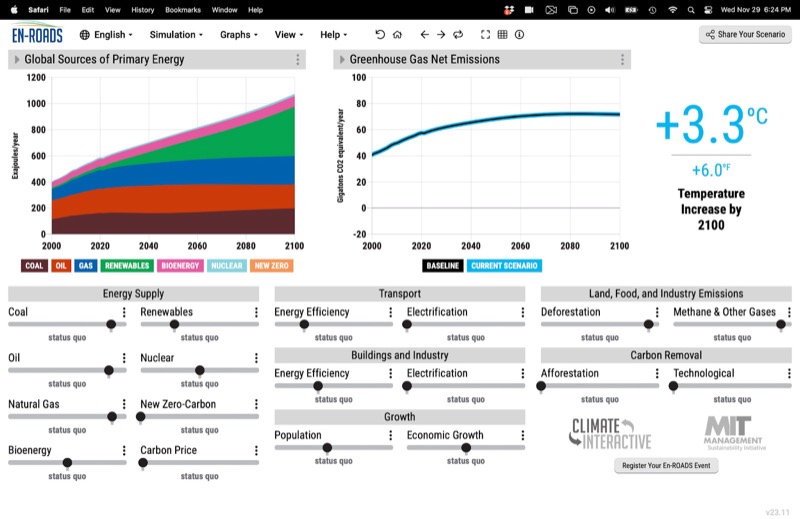Click the Nuclear slider handle
This screenshot has height=519, width=800.
click(x=200, y=370)
